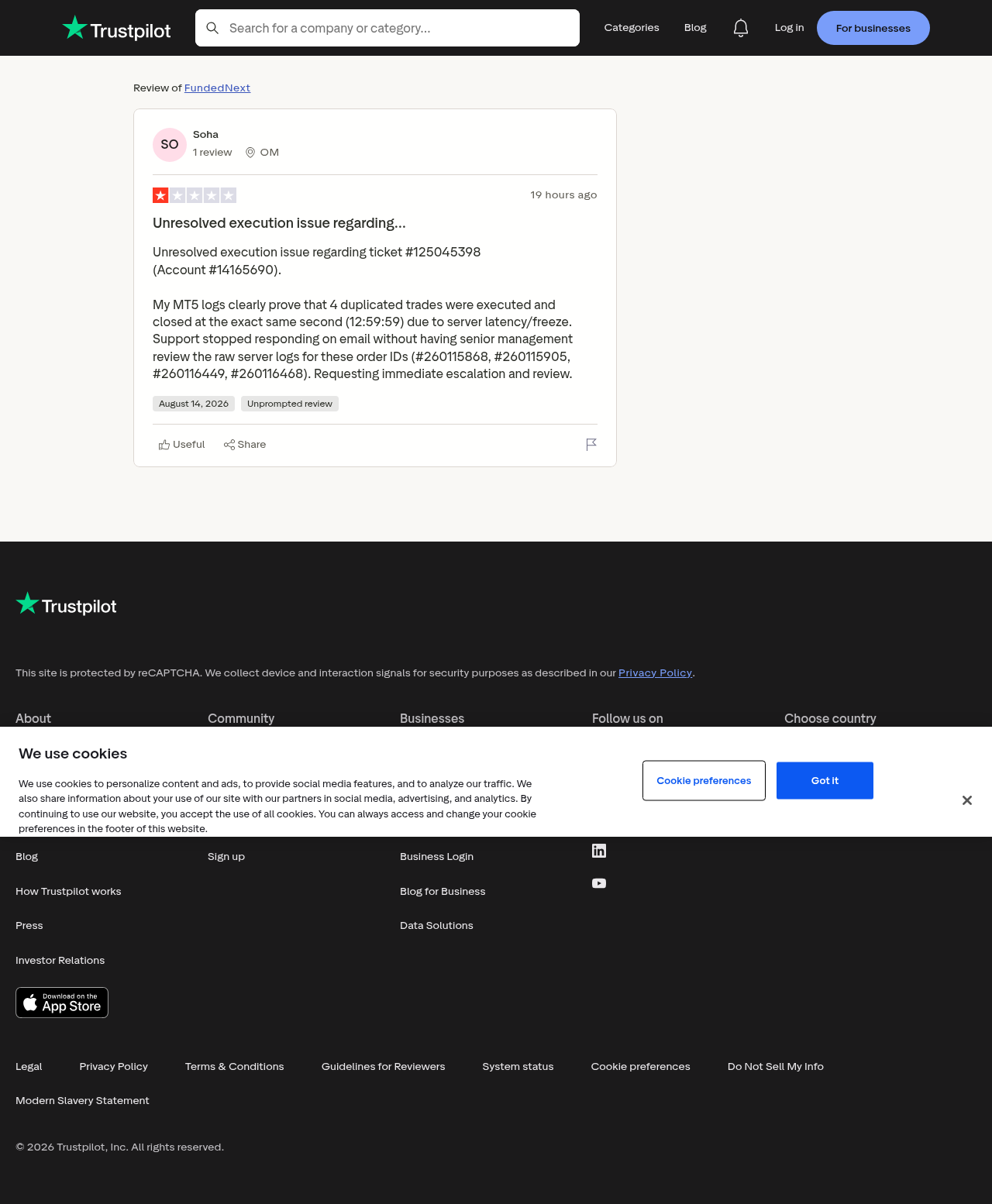Dismiss the cookie banner
The height and width of the screenshot is (1204, 992).
[x=967, y=800]
